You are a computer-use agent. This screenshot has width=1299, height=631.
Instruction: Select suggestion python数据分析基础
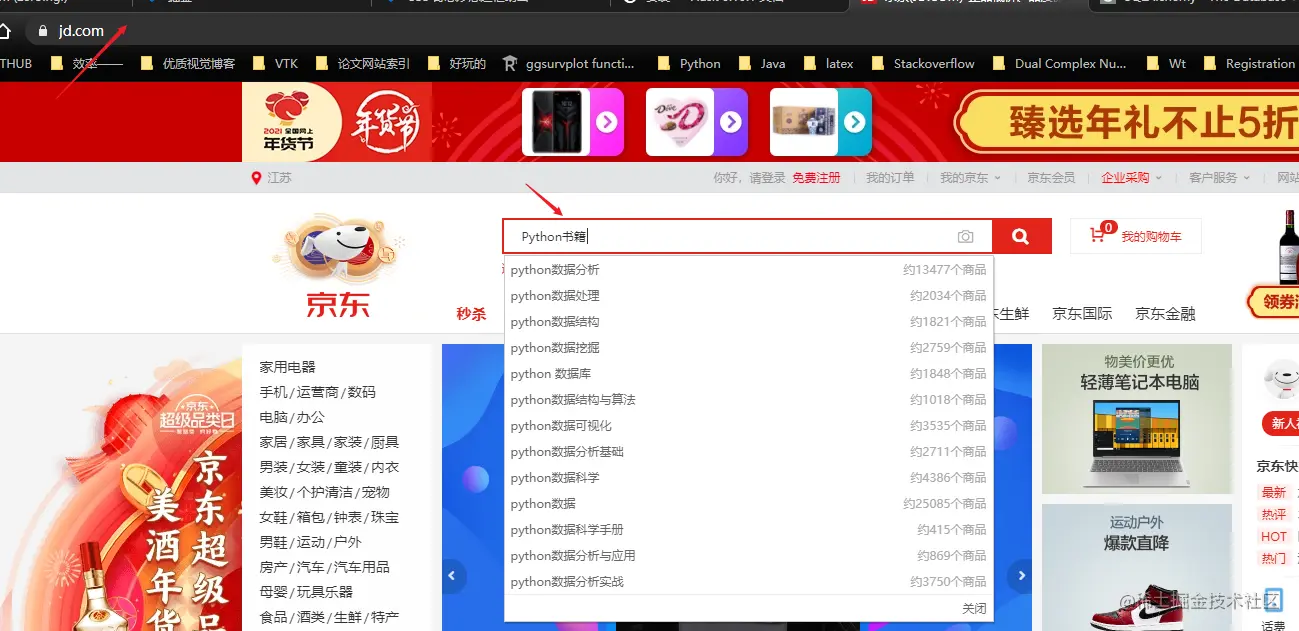(x=748, y=452)
